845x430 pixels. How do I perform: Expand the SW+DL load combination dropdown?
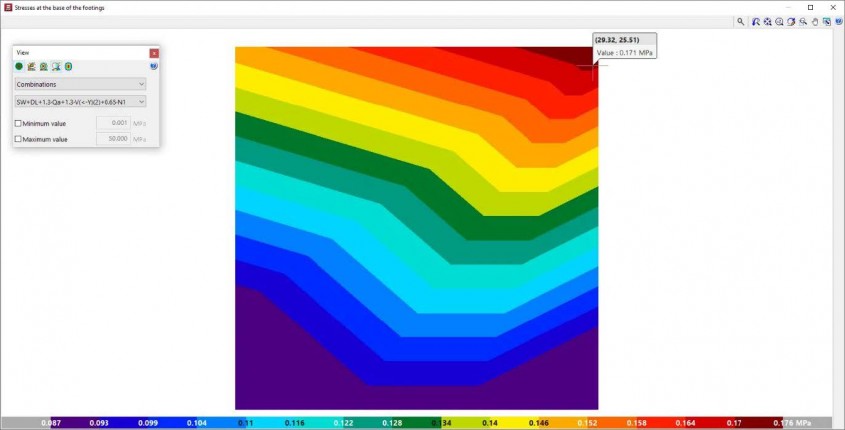[x=80, y=101]
